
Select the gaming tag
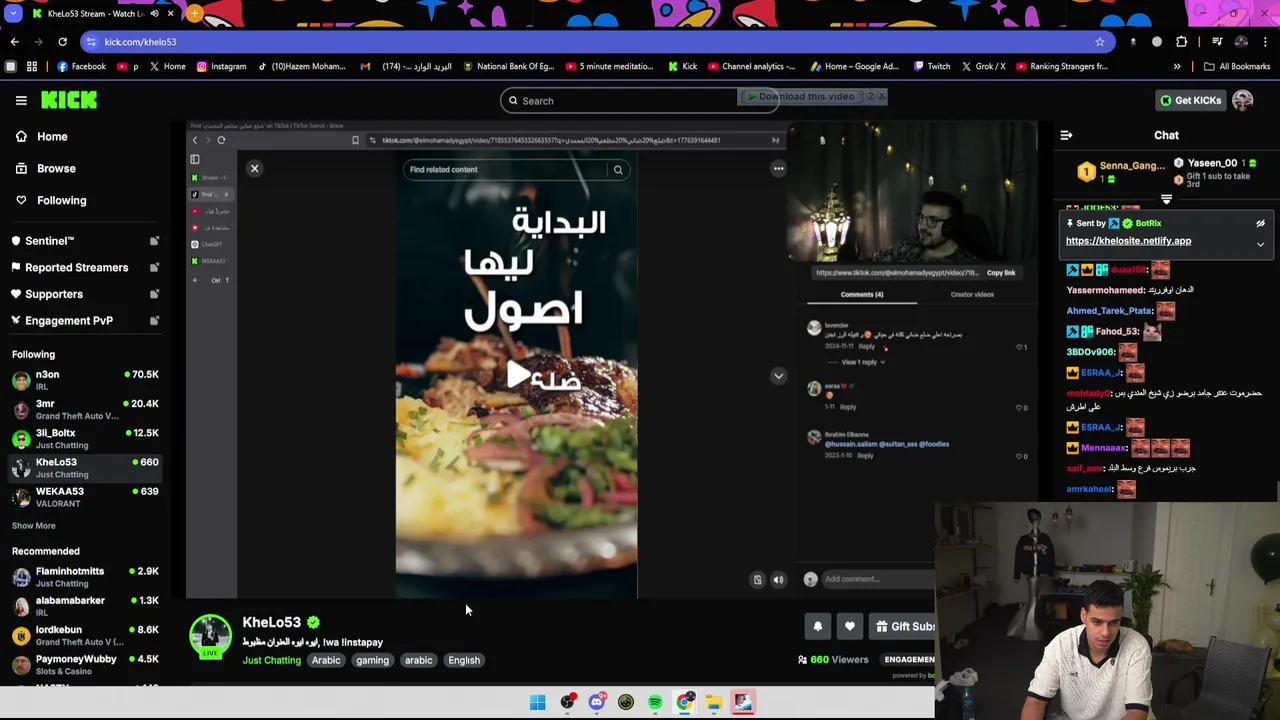(x=372, y=660)
